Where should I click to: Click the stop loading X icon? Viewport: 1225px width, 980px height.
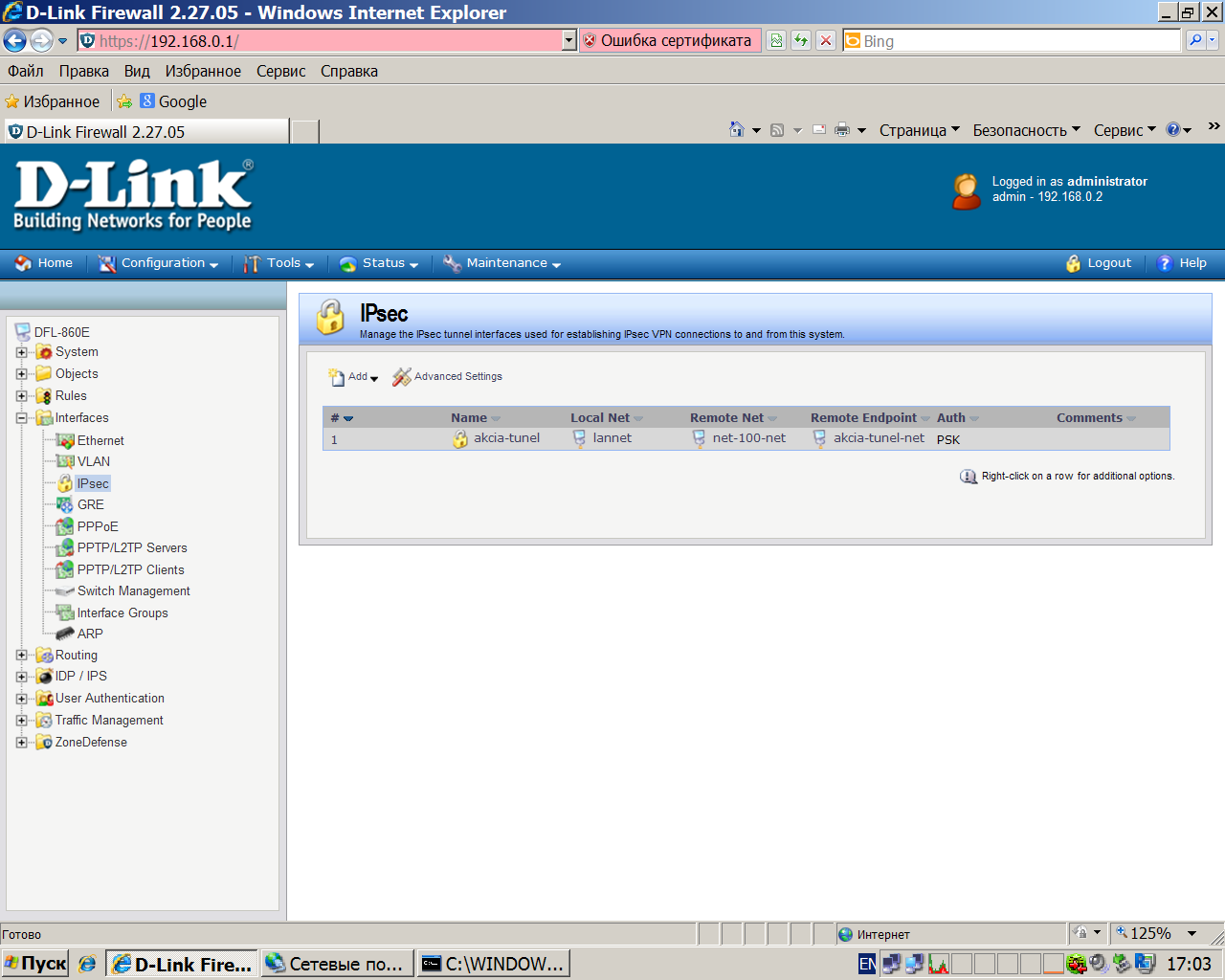click(x=826, y=40)
